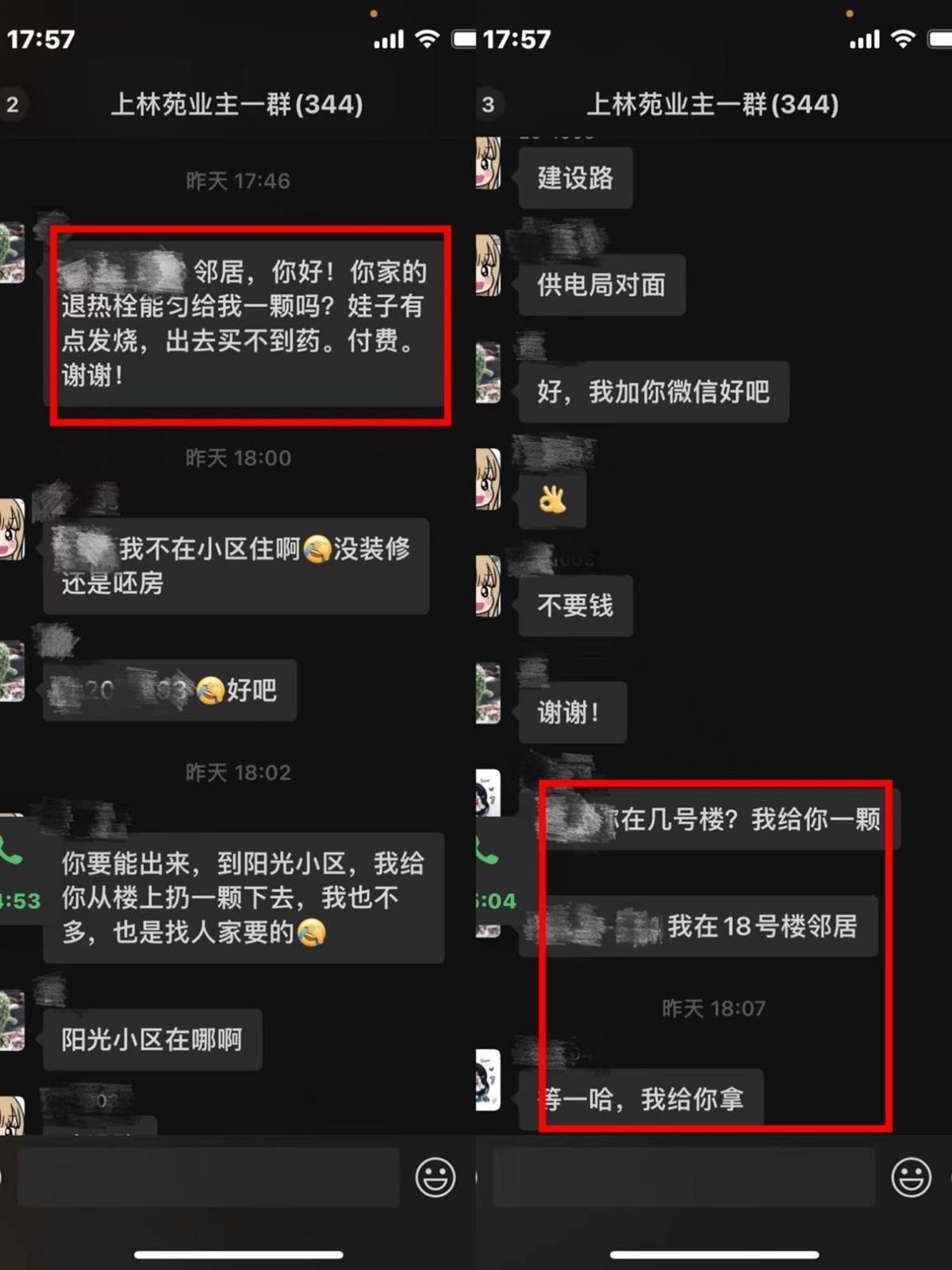Select the OK hand emoji message
The width and height of the screenshot is (952, 1270).
pos(552,499)
